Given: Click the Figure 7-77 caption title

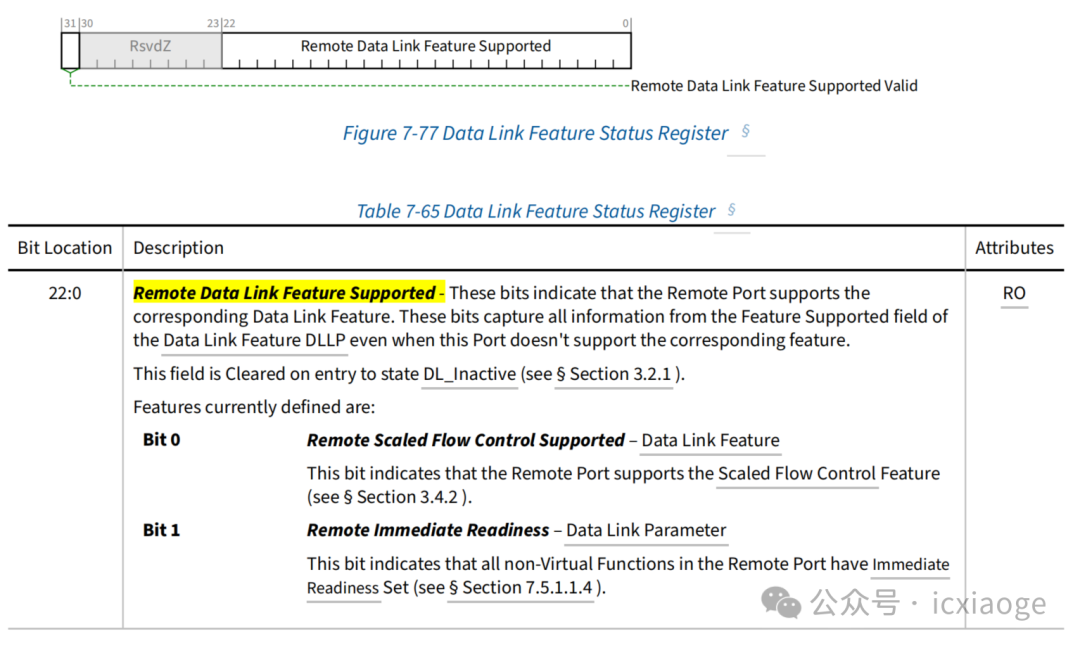Looking at the screenshot, I should click(x=535, y=133).
